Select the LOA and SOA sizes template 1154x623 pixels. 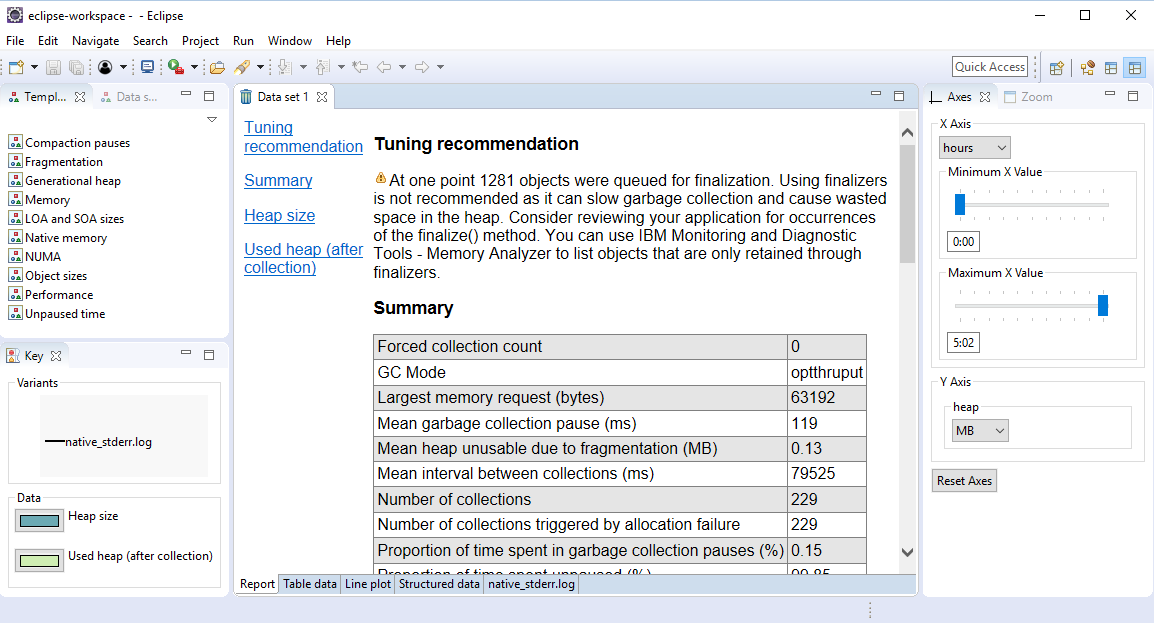pyautogui.click(x=66, y=218)
